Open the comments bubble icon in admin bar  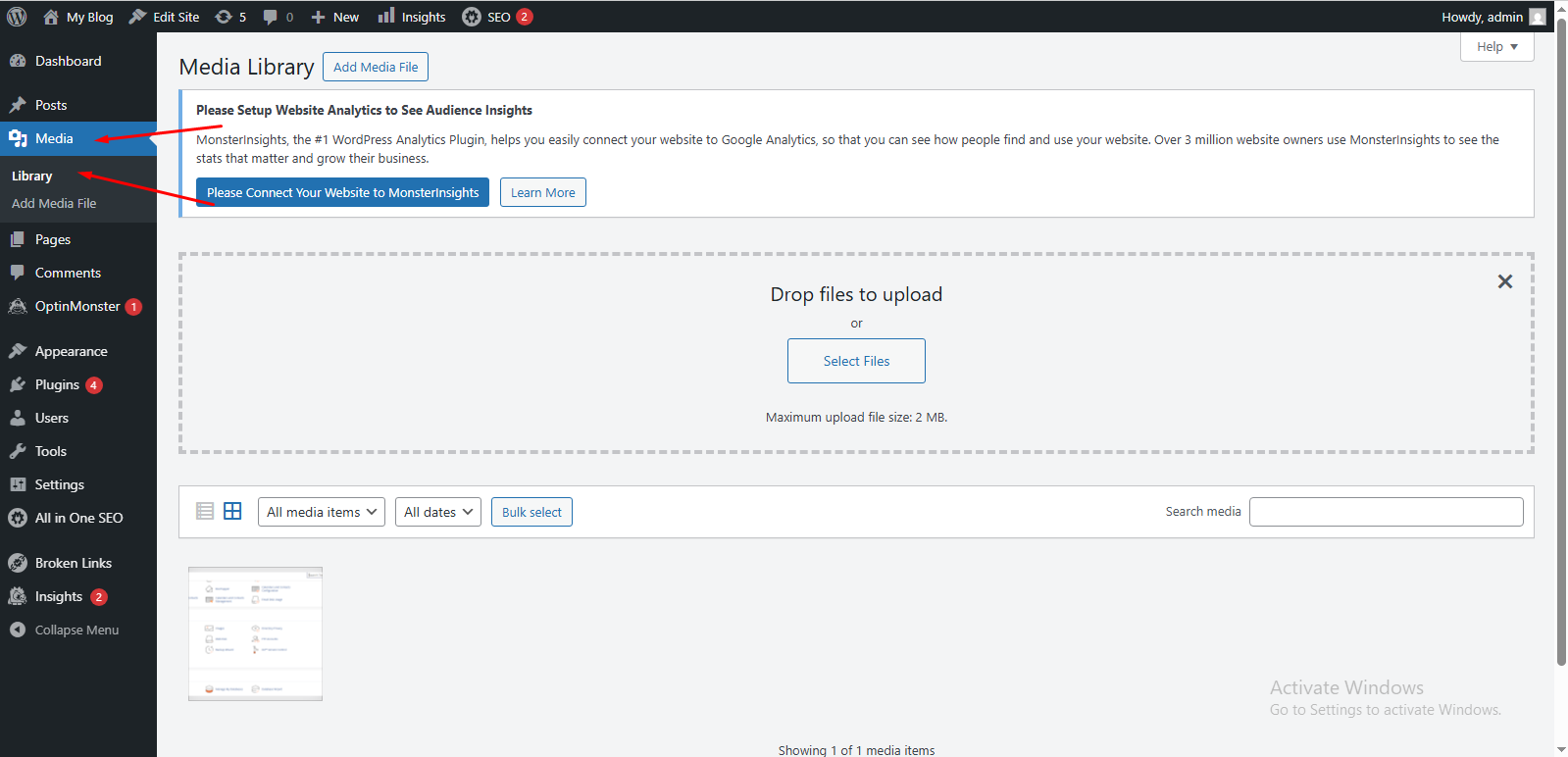tap(271, 17)
